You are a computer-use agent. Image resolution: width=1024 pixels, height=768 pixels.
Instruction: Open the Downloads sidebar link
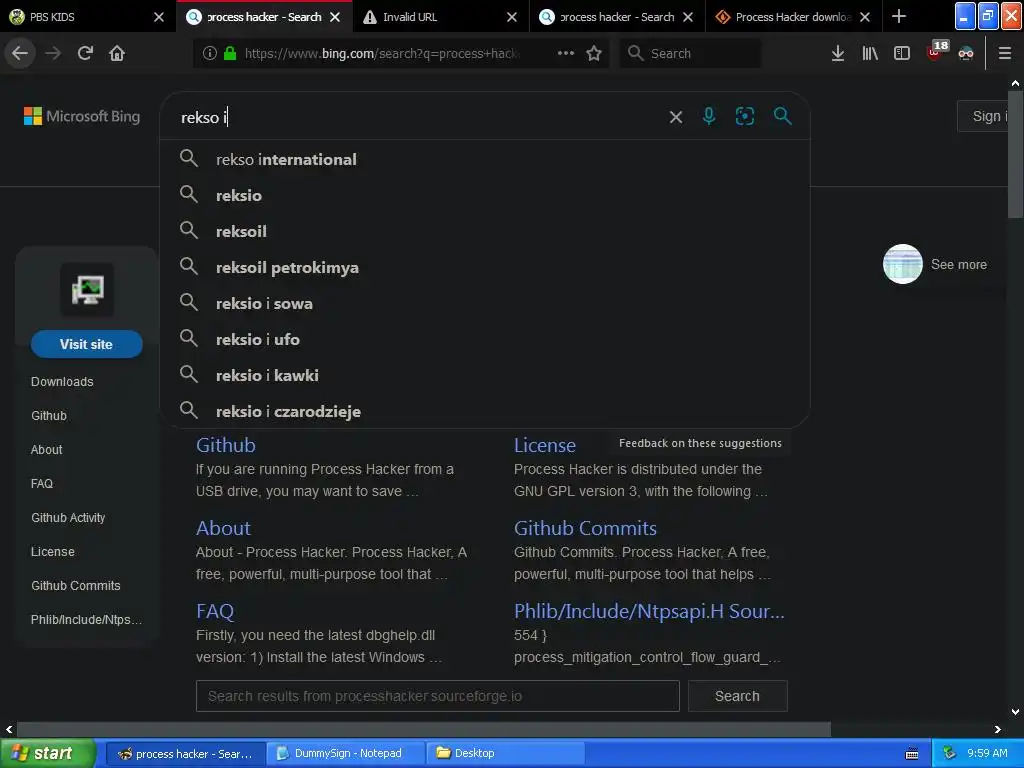pyautogui.click(x=62, y=381)
